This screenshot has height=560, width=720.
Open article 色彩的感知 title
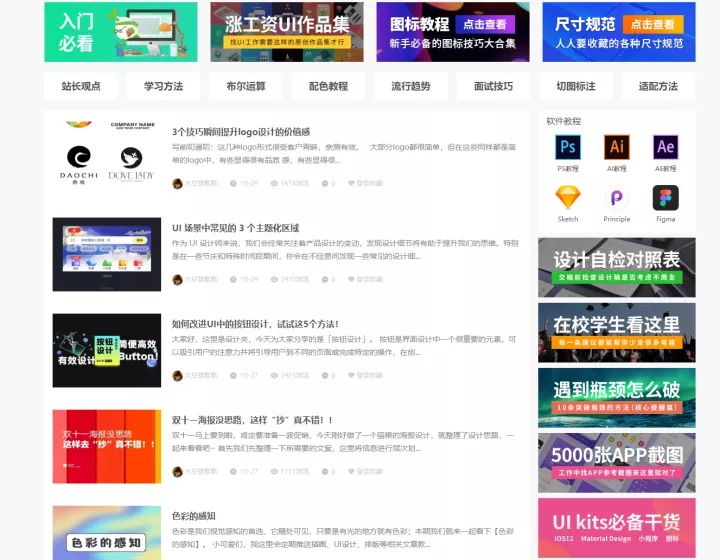coord(194,516)
